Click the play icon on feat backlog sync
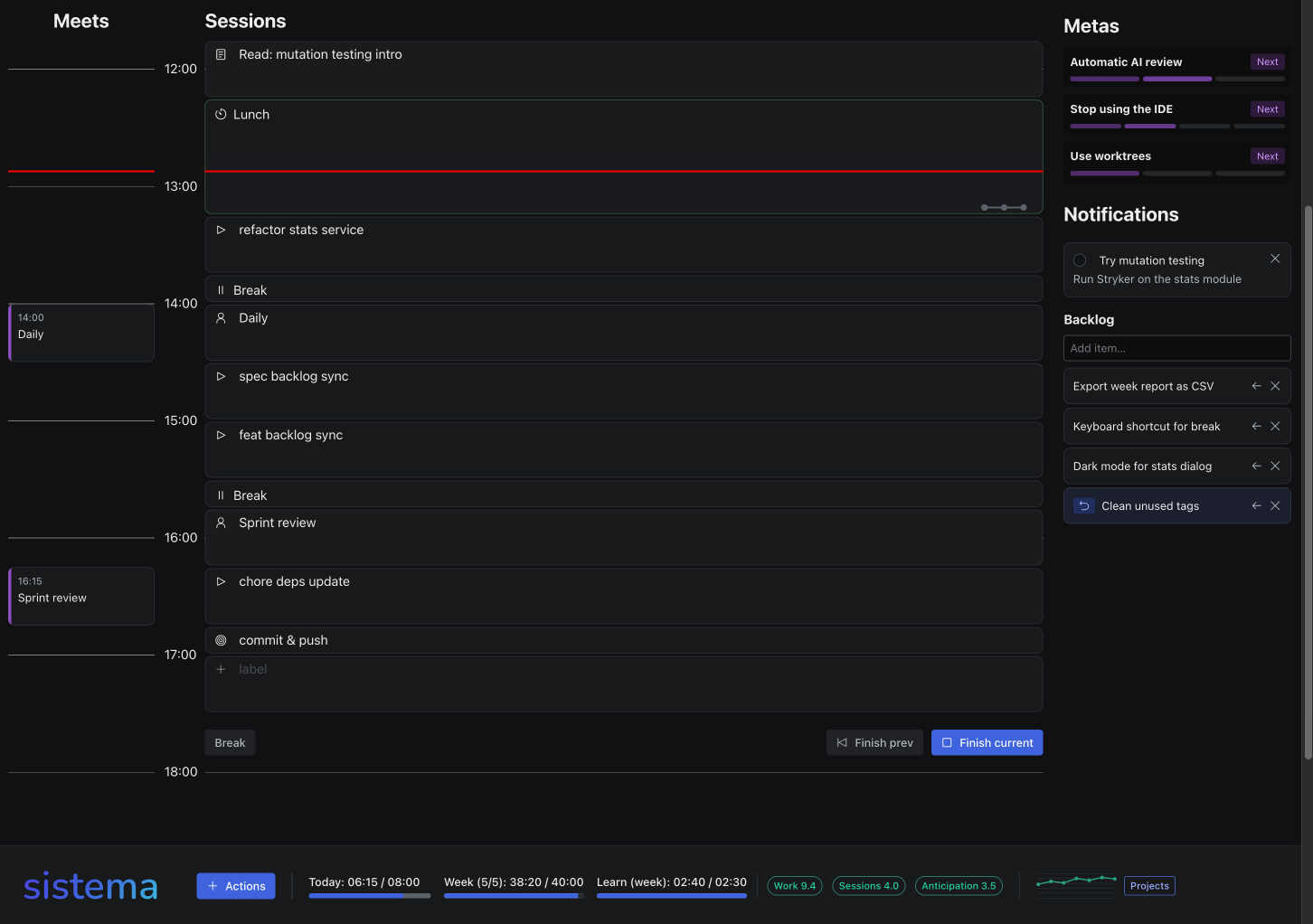Screen dimensions: 1313x924 pos(221,436)
